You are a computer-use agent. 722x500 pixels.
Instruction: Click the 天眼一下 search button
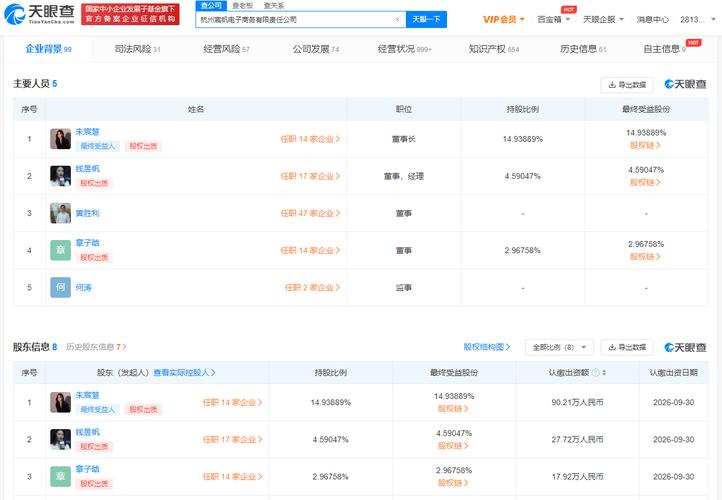426,19
